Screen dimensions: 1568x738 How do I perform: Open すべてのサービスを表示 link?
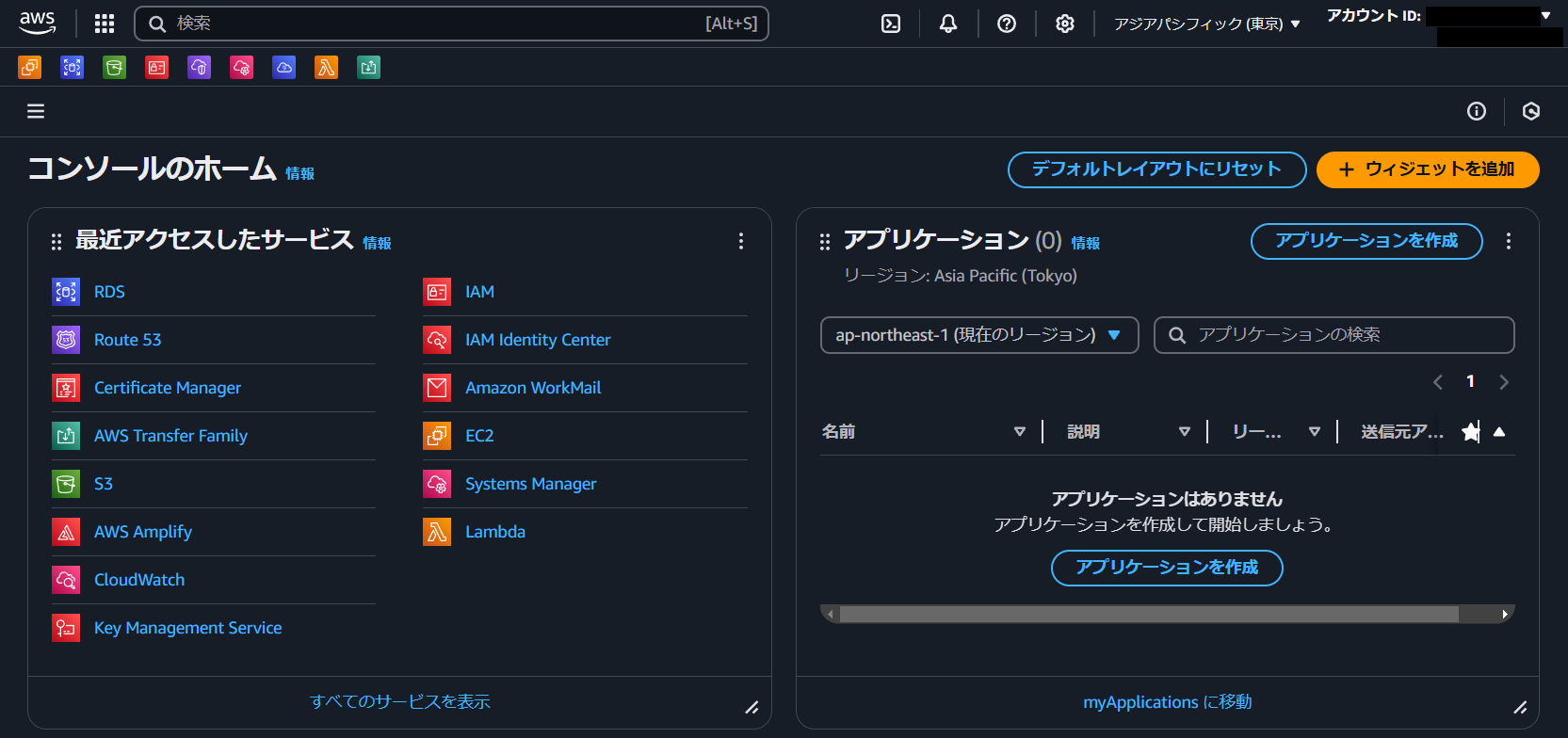pyautogui.click(x=400, y=701)
